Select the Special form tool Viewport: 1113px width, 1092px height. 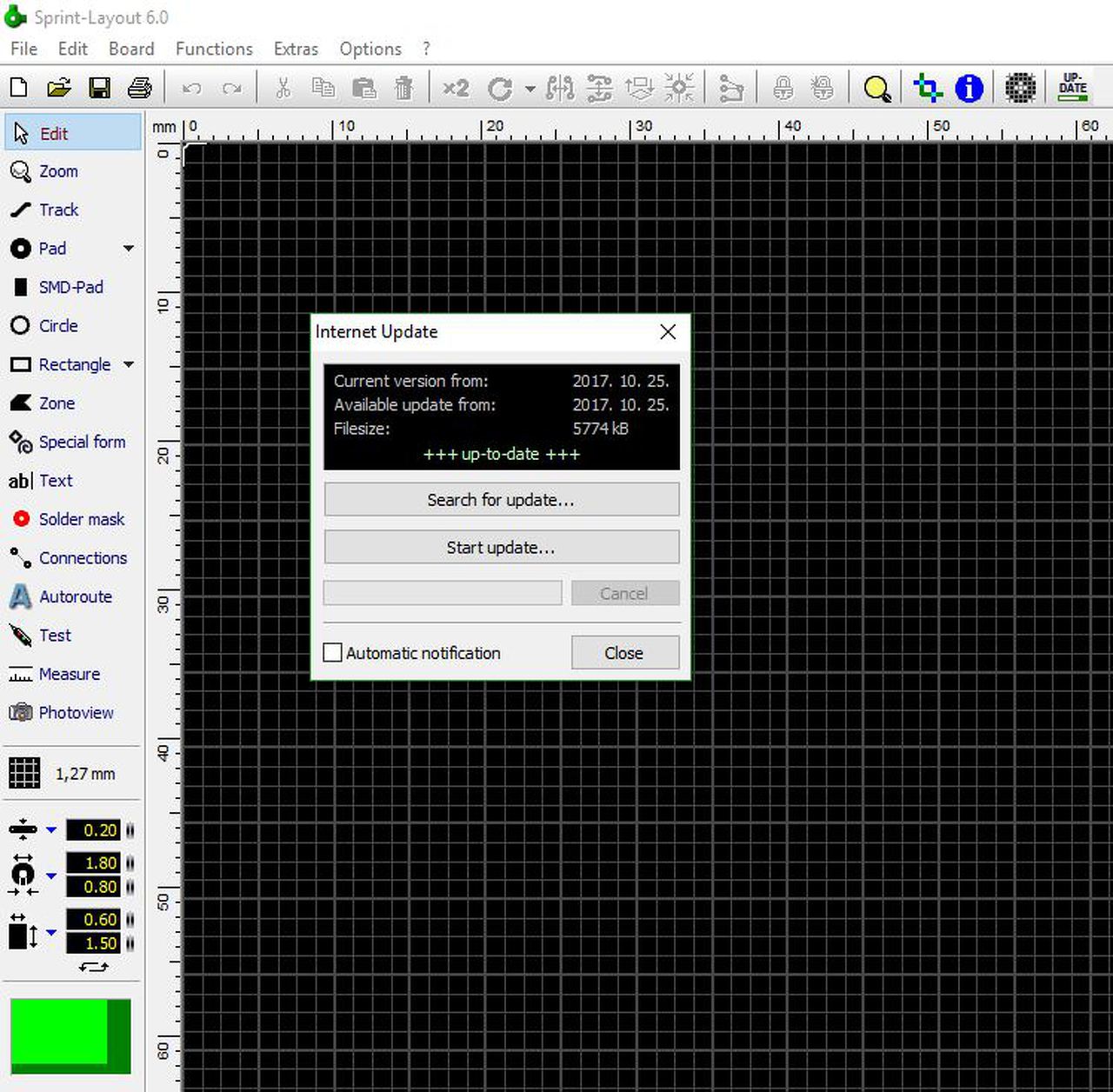(x=73, y=442)
